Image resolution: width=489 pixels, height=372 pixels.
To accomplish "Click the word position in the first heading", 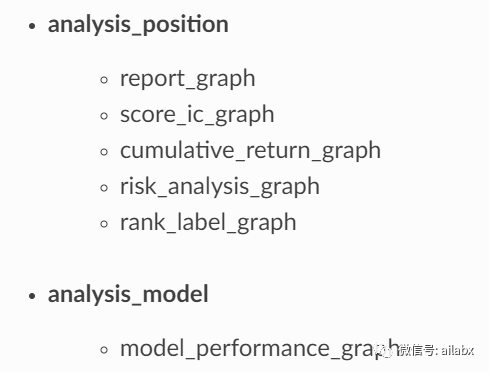I will (x=186, y=25).
